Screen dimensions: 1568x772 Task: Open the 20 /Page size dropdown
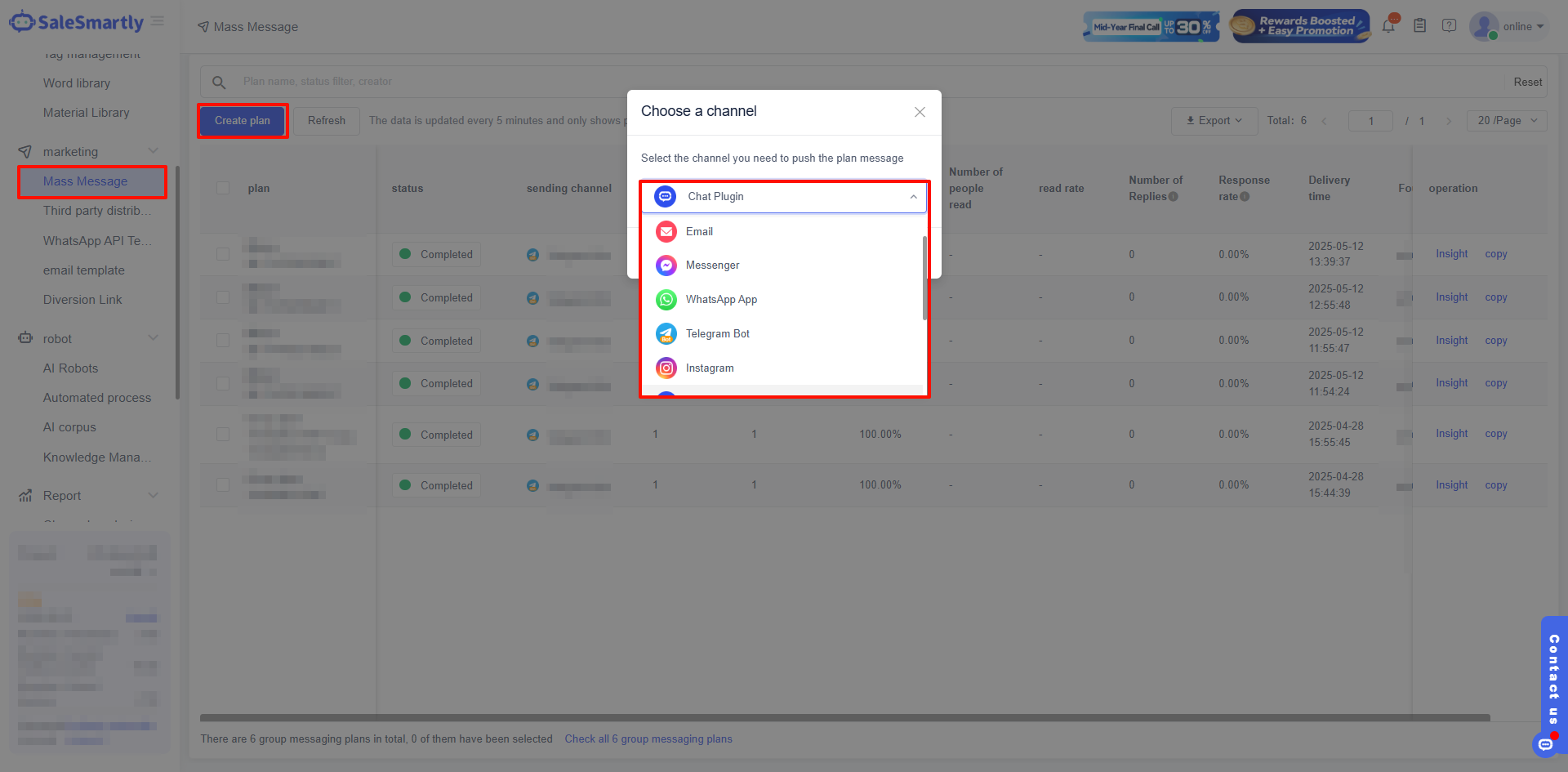point(1507,121)
